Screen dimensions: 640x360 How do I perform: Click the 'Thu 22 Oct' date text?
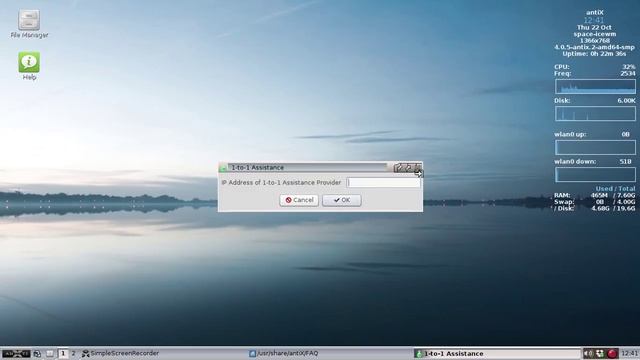point(594,27)
